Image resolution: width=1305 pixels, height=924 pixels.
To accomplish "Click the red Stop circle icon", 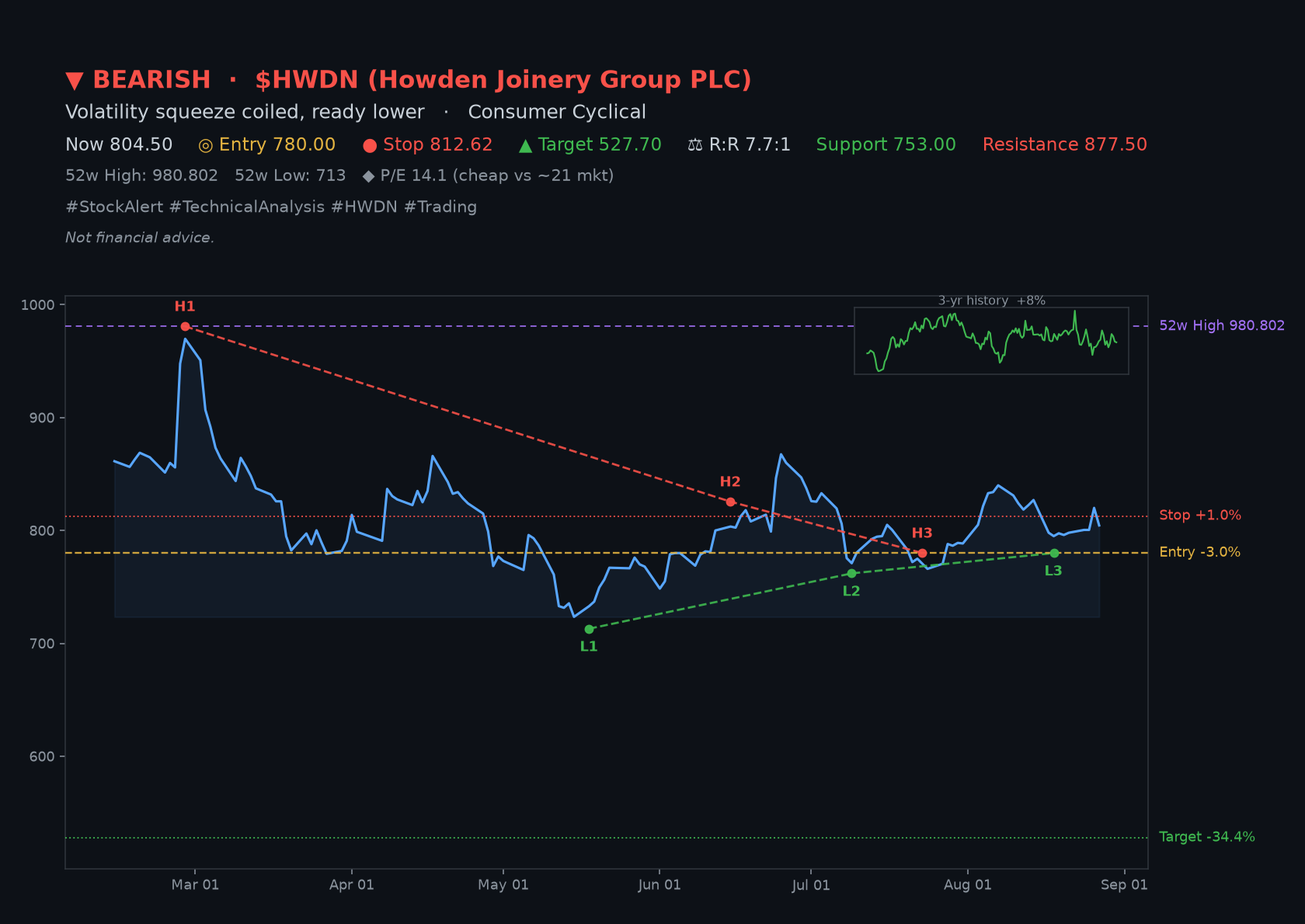I will point(370,145).
